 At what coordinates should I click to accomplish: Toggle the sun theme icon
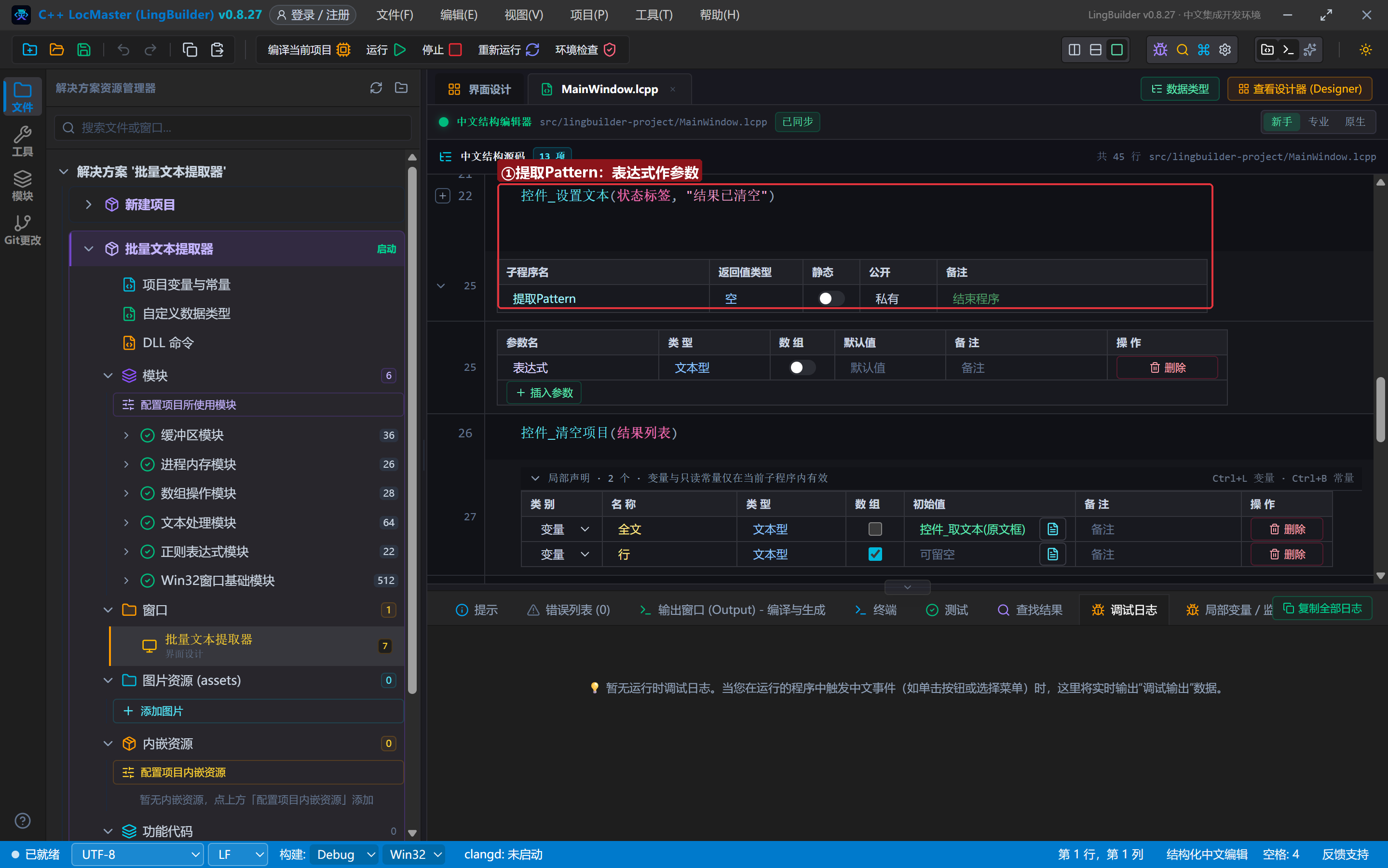(1366, 50)
